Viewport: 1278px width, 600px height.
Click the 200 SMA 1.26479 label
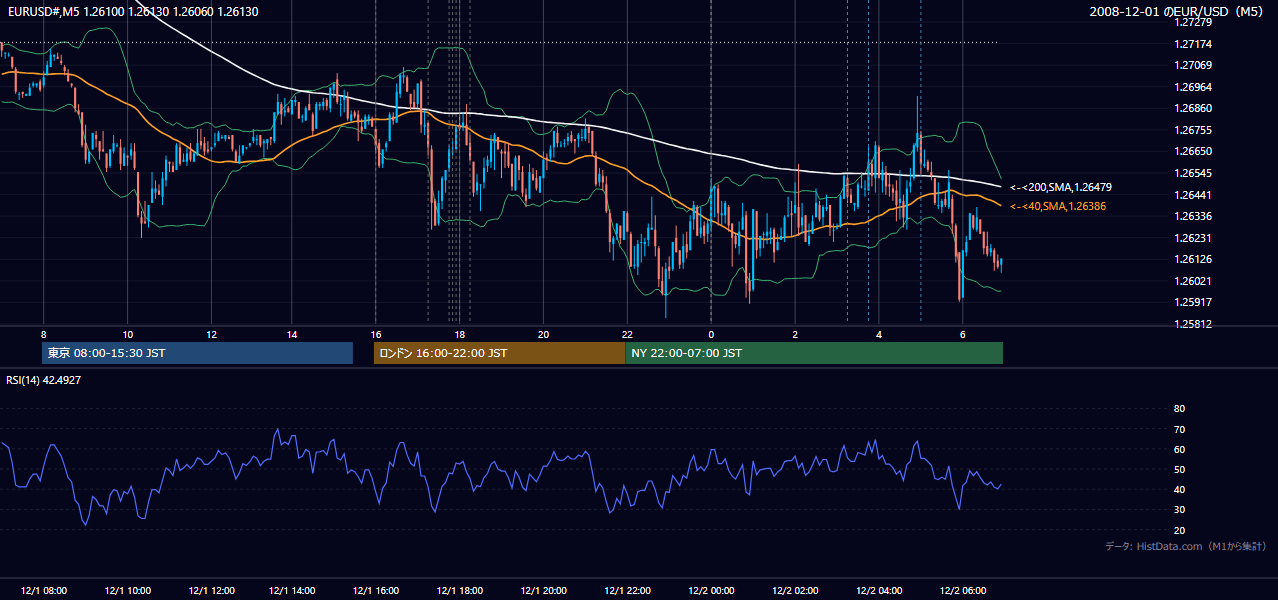pyautogui.click(x=1061, y=187)
